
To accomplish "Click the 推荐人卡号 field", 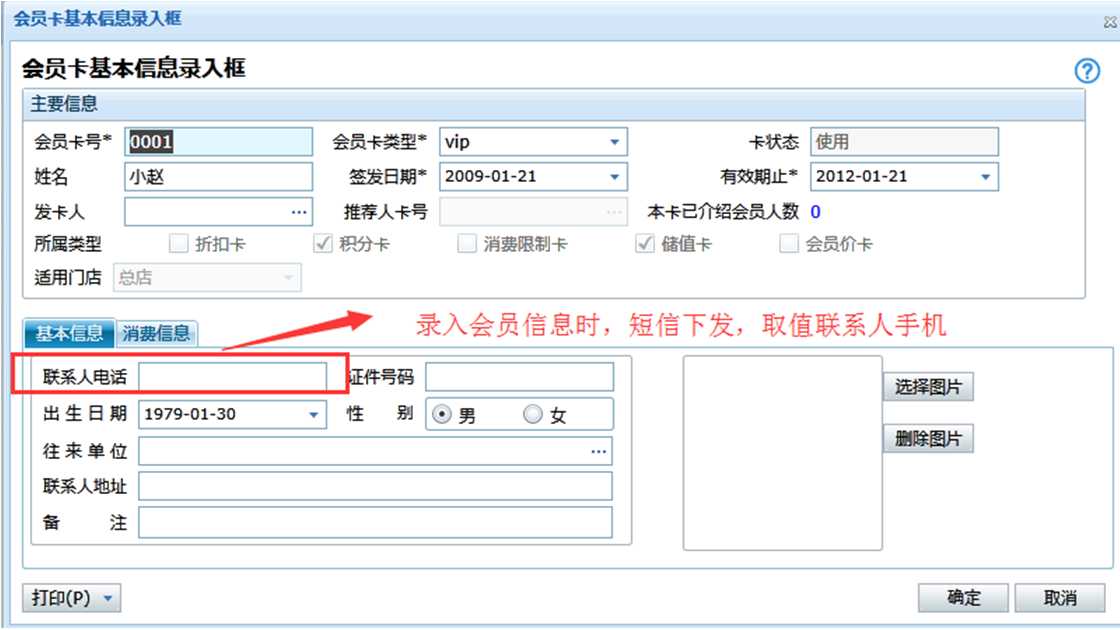I will point(534,212).
